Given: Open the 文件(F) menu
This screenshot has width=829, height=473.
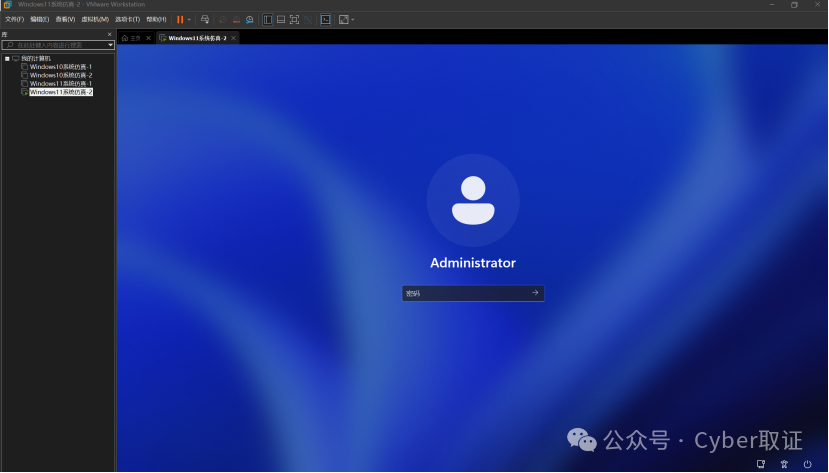Looking at the screenshot, I should tap(14, 20).
